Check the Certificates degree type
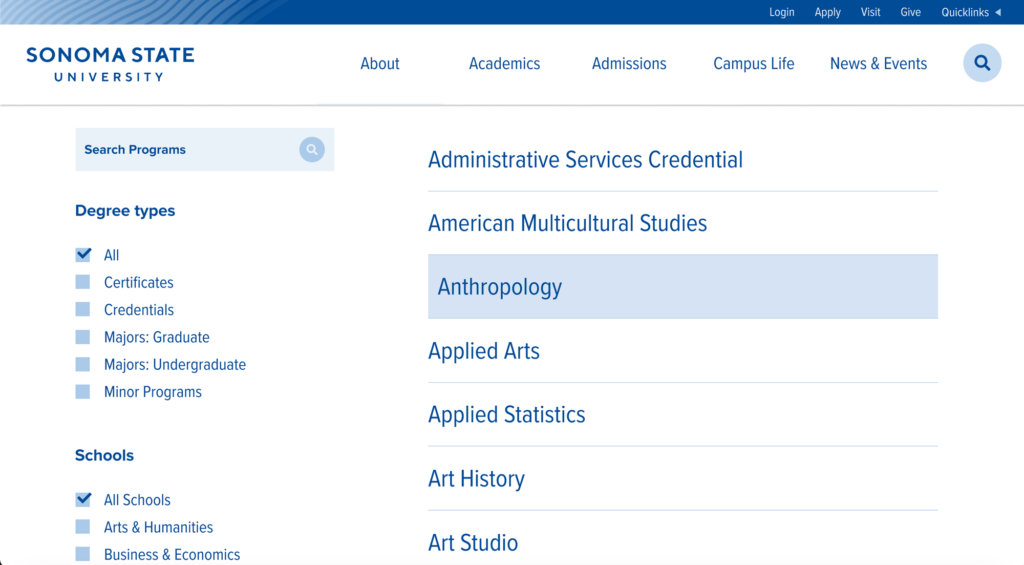The width and height of the screenshot is (1024, 565). tap(83, 282)
